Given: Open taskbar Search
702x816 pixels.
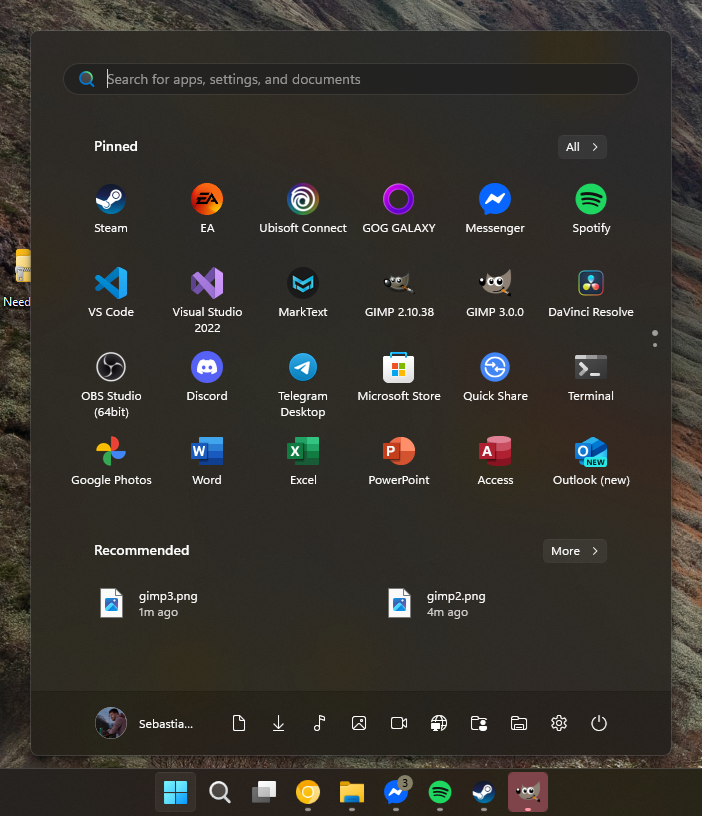Looking at the screenshot, I should tap(220, 792).
